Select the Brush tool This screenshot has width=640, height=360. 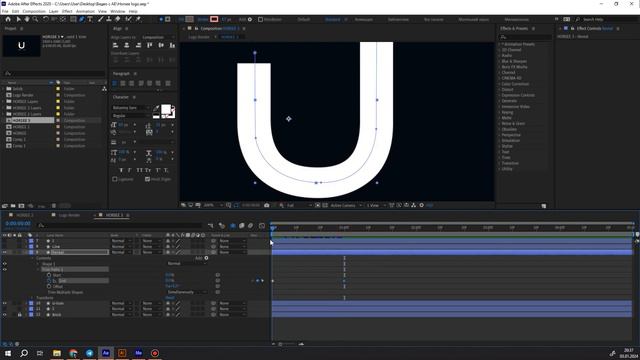(100, 19)
